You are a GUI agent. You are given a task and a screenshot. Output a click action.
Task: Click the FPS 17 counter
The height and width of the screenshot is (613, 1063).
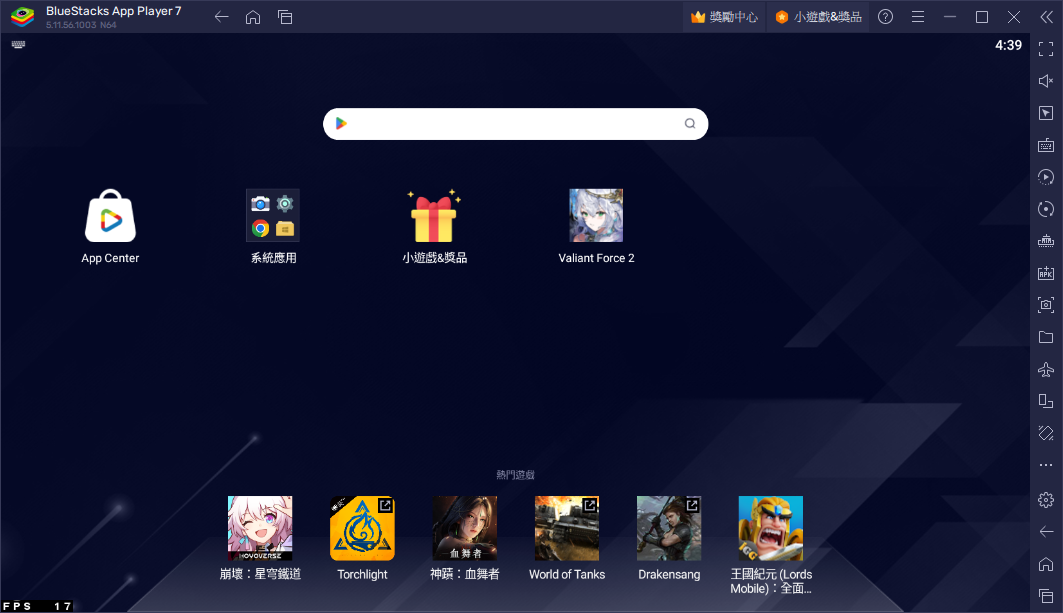pos(37,606)
